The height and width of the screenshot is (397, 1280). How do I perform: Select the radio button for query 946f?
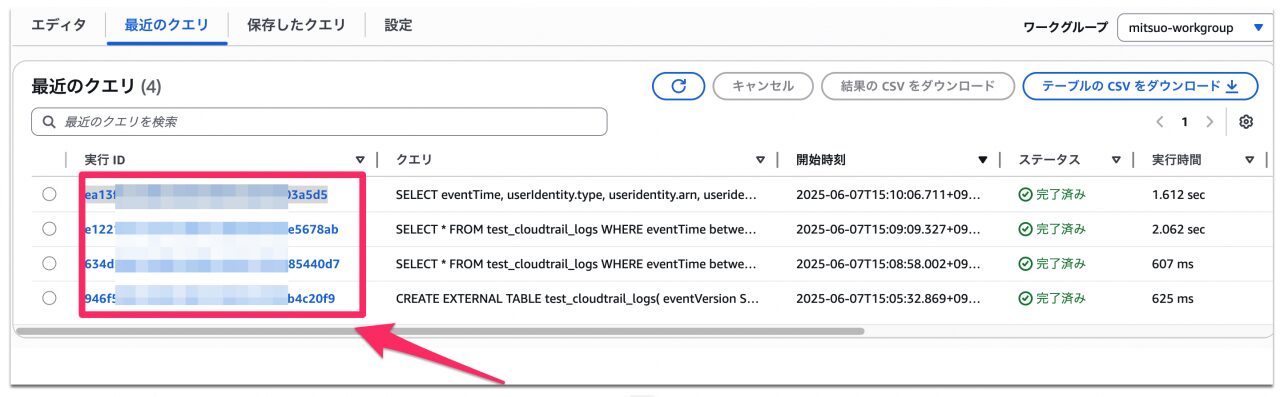(x=49, y=298)
